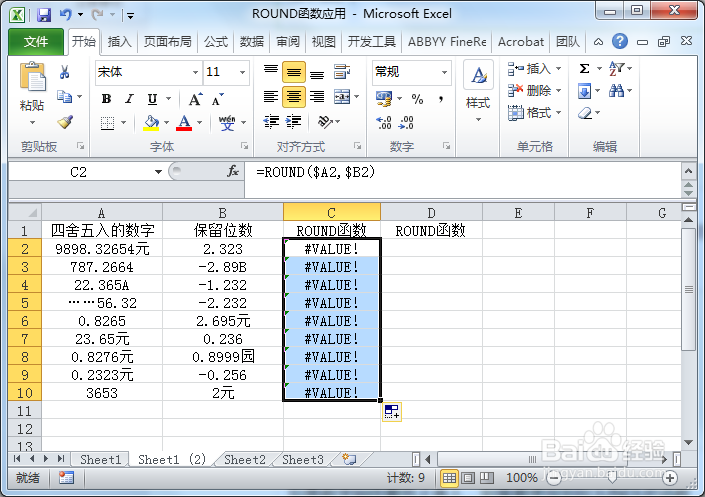
Task: Toggle middle vertical alignment
Action: point(294,72)
